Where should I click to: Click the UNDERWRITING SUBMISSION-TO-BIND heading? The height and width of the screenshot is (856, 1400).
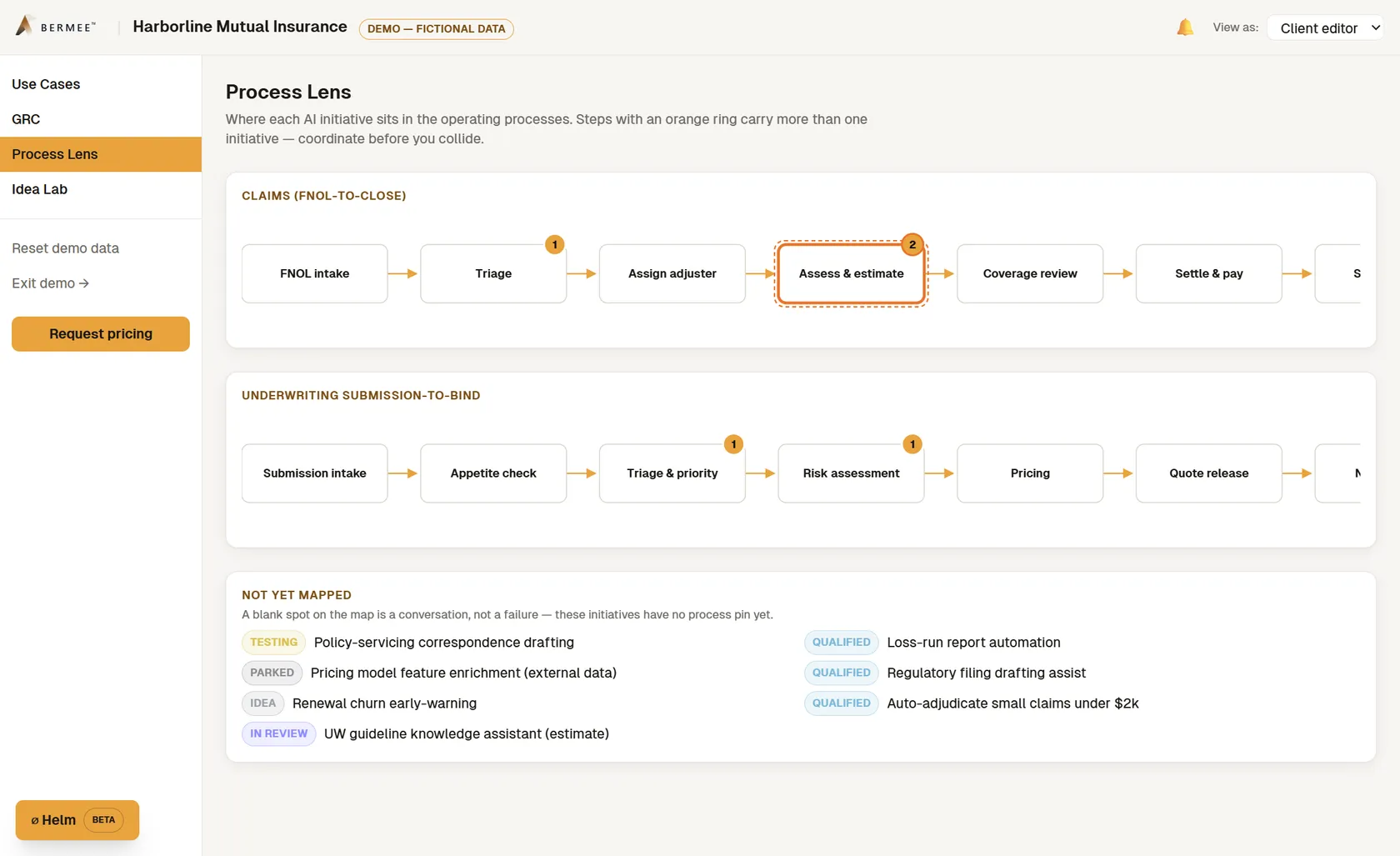pos(361,396)
